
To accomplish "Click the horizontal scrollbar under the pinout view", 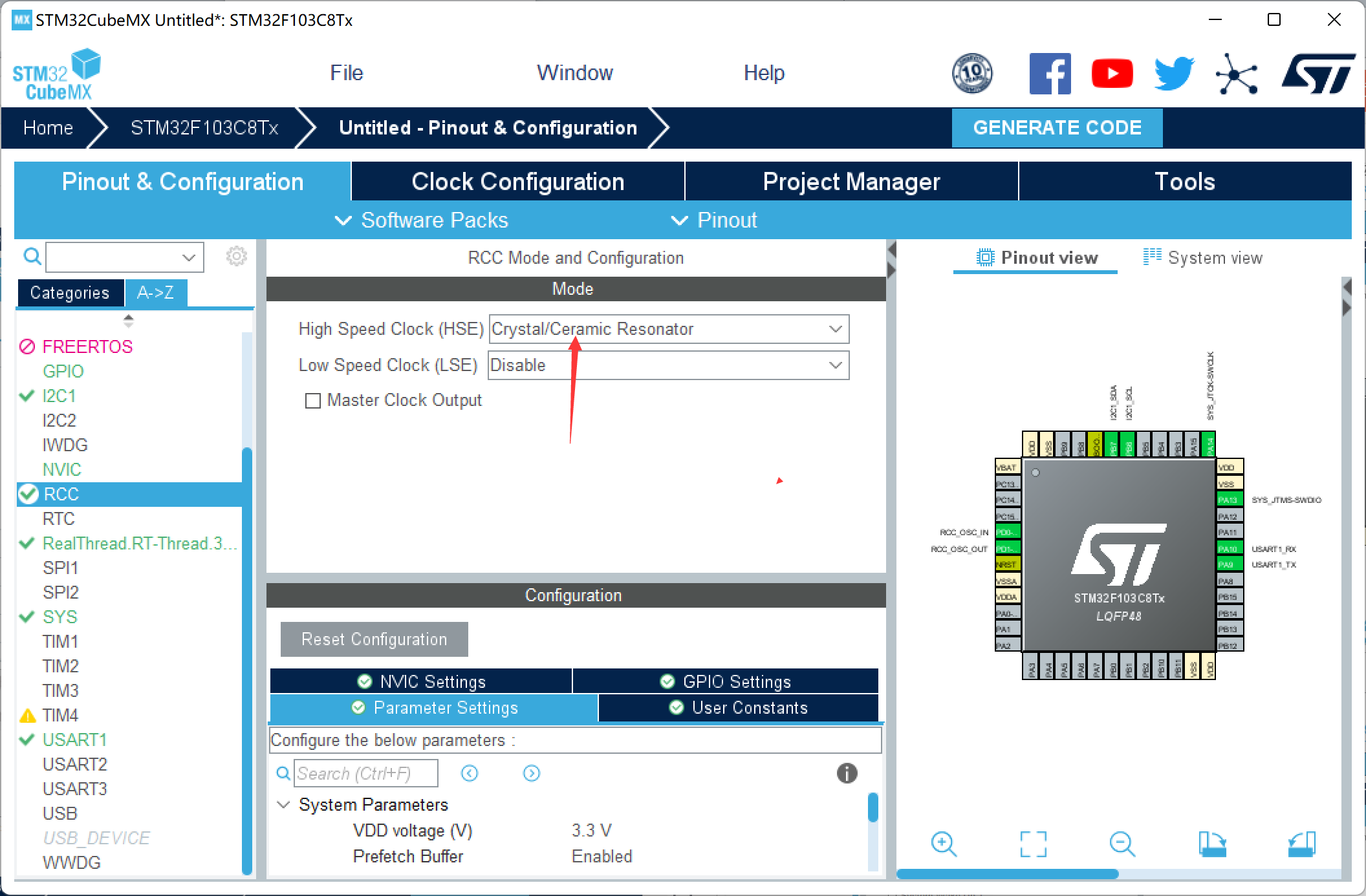I will click(1007, 874).
